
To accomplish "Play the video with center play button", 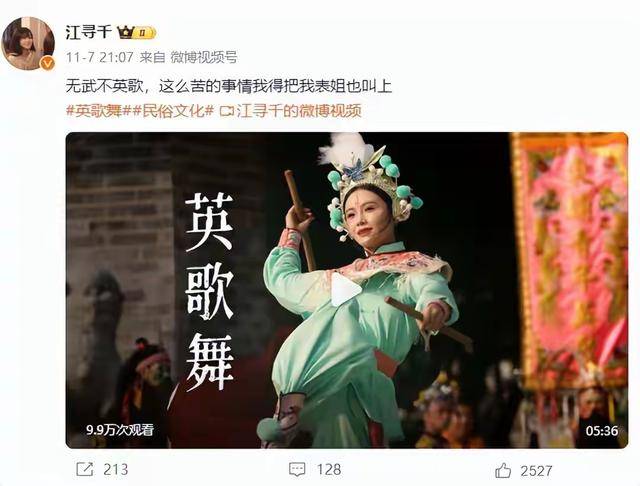I will (345, 289).
